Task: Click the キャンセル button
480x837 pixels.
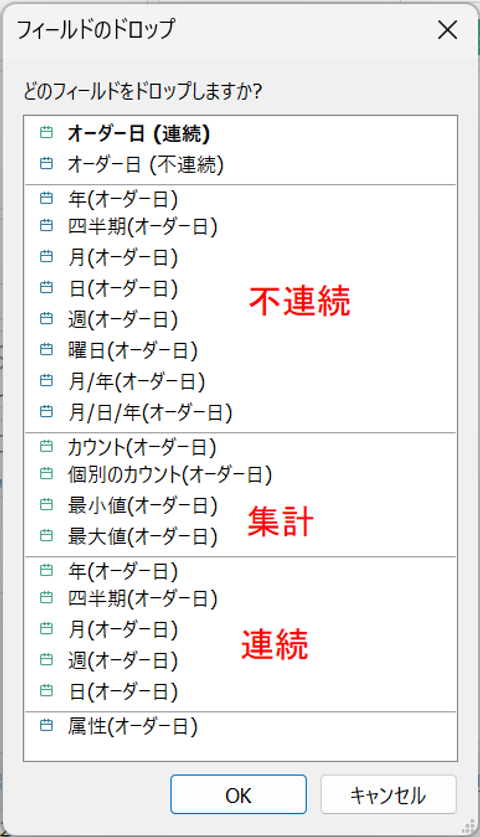Action: [388, 795]
